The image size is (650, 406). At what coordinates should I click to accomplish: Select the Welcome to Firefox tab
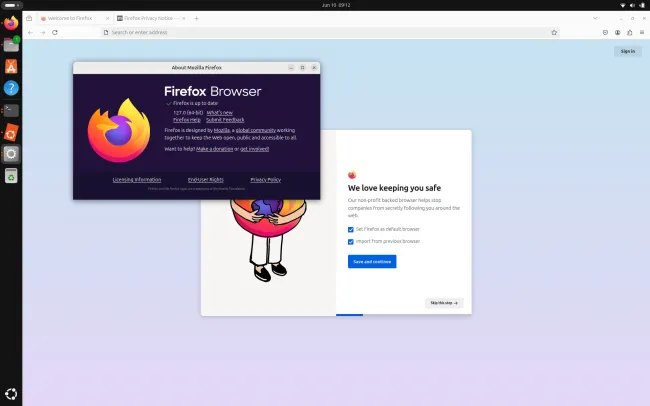coord(75,18)
